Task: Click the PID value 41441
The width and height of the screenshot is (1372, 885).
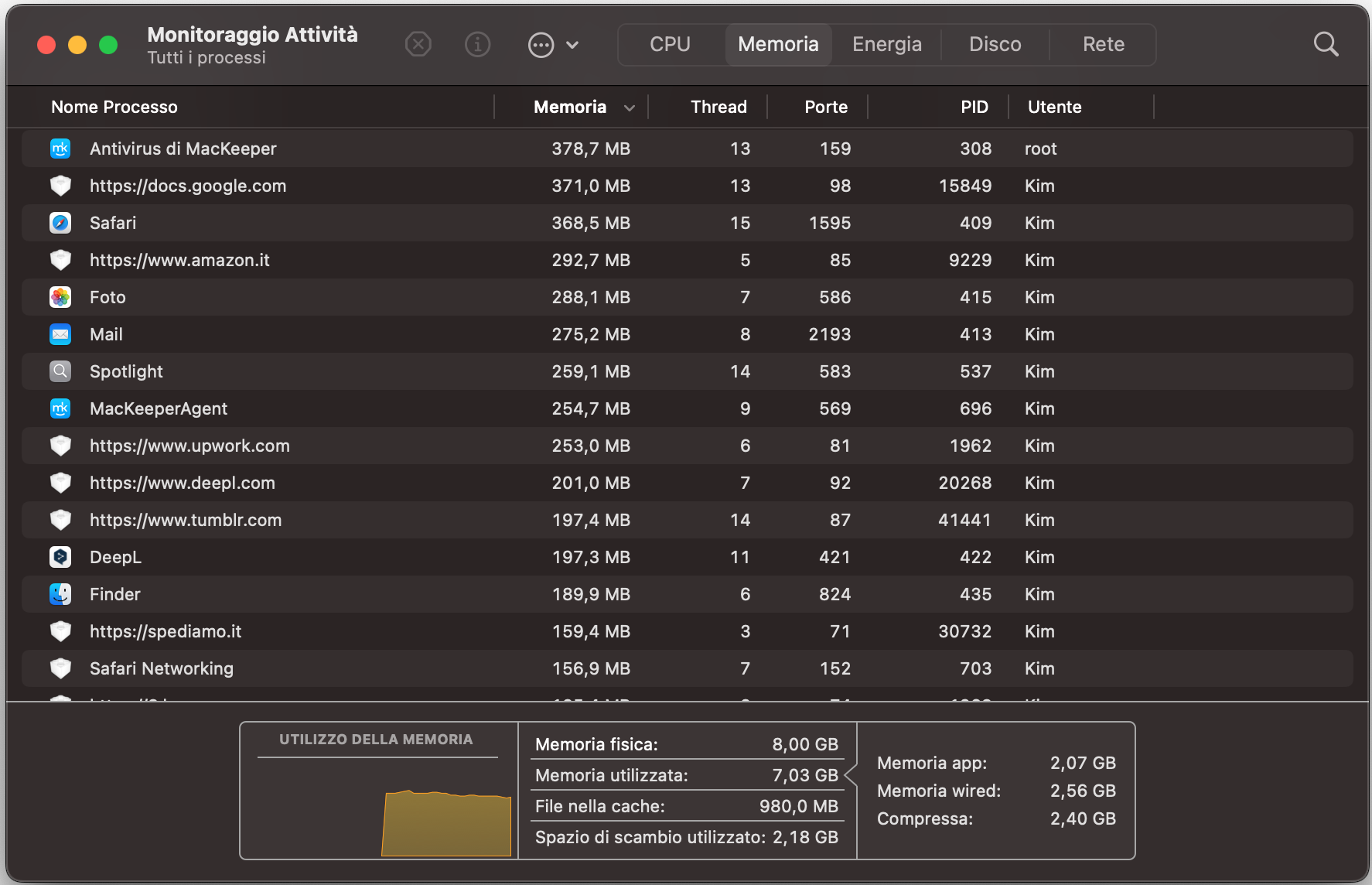Action: click(965, 520)
